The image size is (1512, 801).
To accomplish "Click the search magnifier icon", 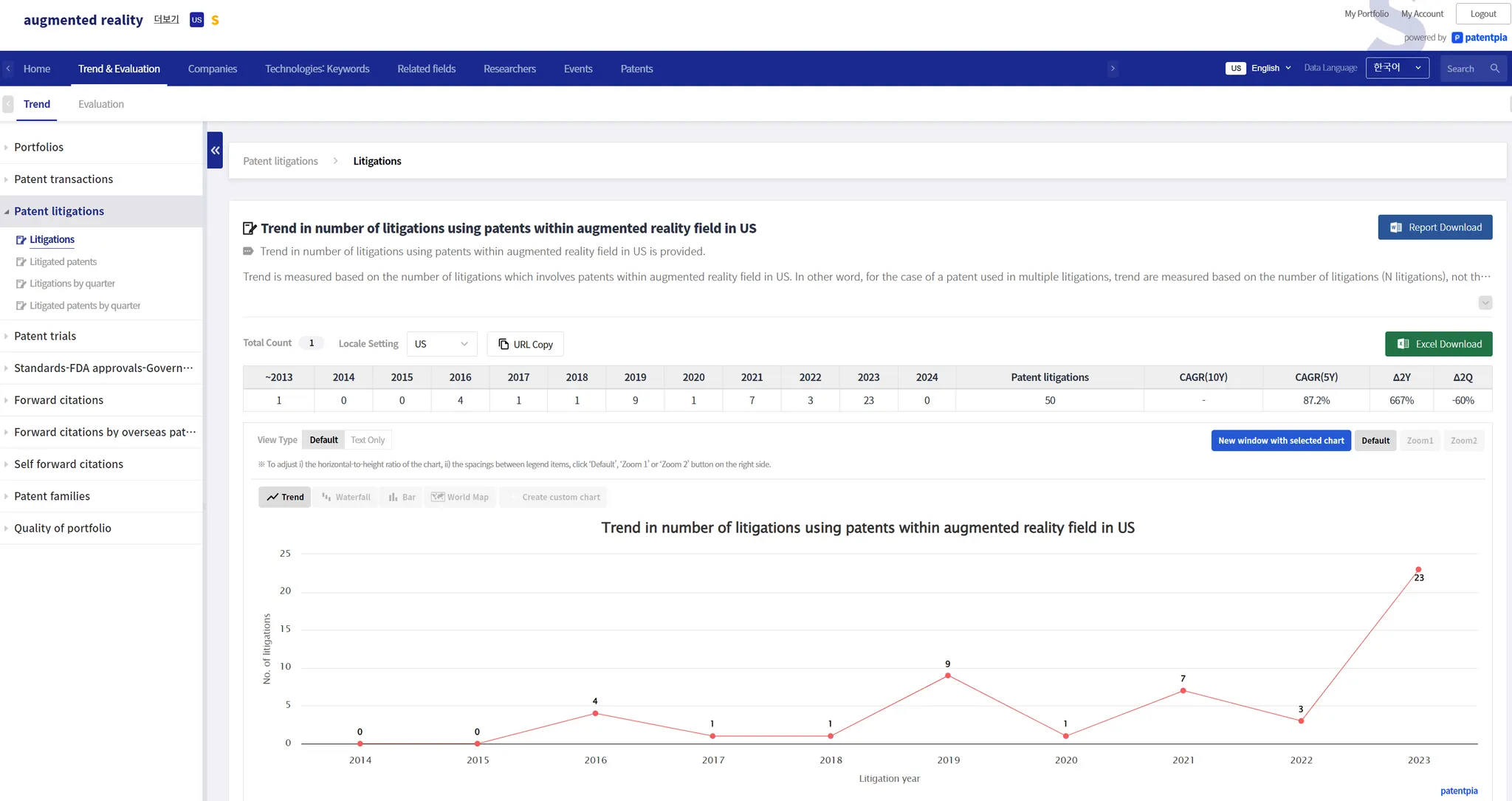I will (x=1494, y=69).
